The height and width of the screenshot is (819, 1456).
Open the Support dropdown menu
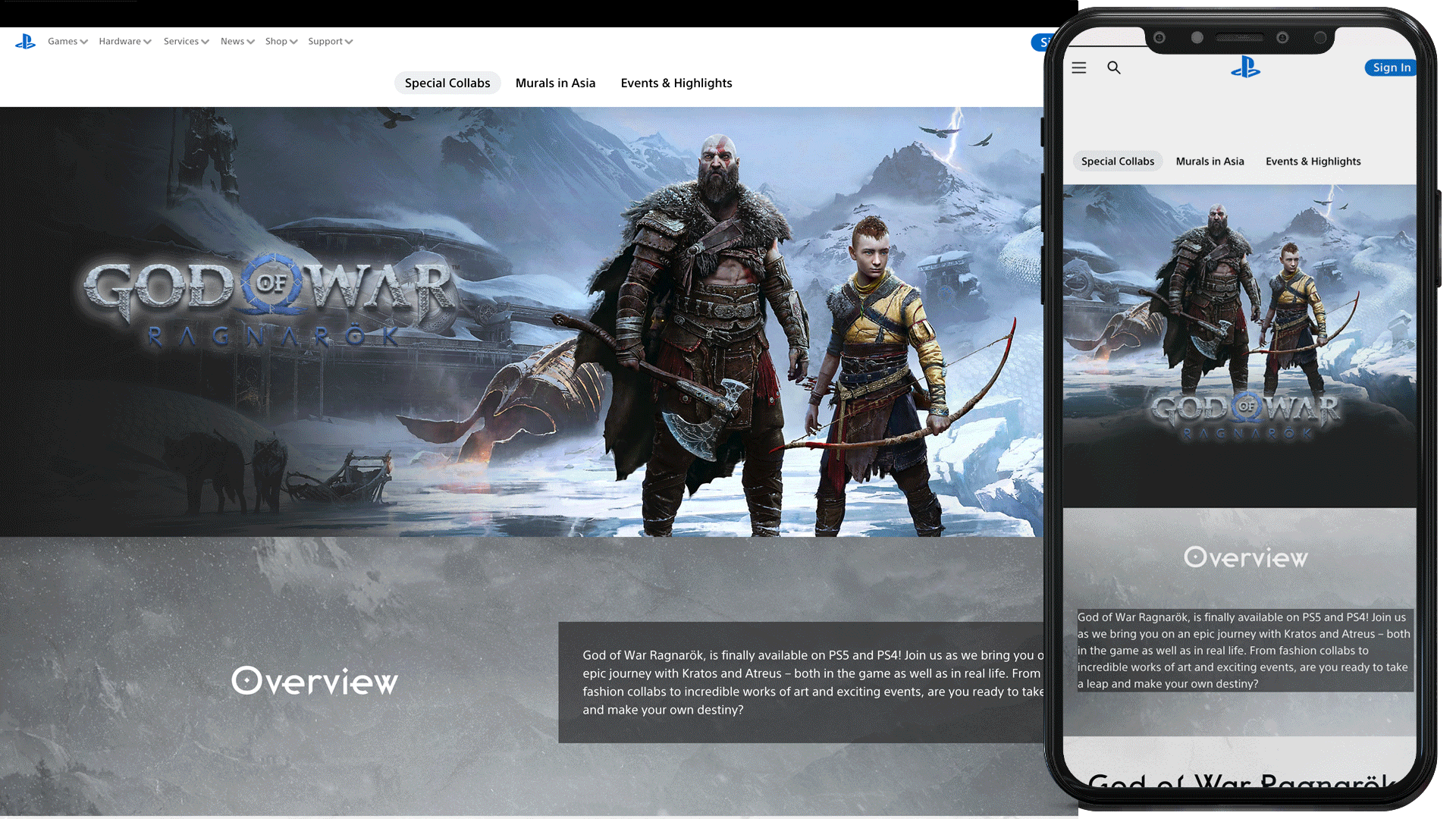click(330, 42)
